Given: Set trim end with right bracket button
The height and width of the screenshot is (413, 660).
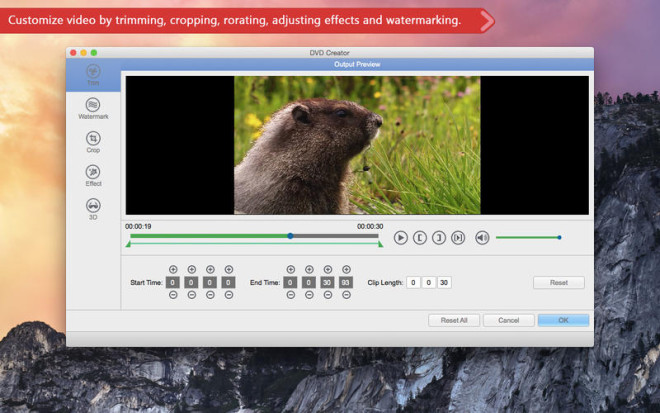Looking at the screenshot, I should 438,237.
